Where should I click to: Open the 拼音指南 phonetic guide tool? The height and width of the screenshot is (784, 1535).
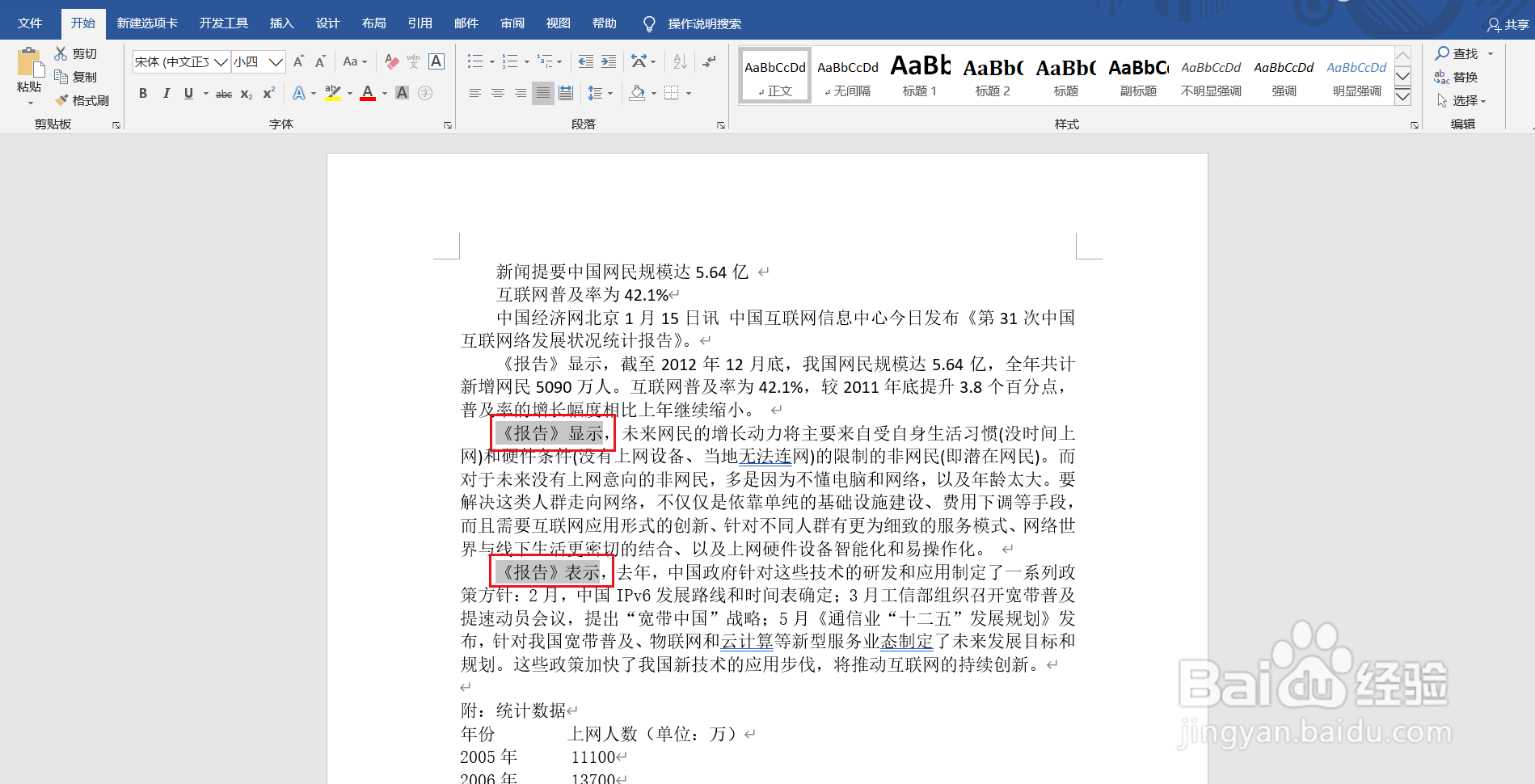414,61
